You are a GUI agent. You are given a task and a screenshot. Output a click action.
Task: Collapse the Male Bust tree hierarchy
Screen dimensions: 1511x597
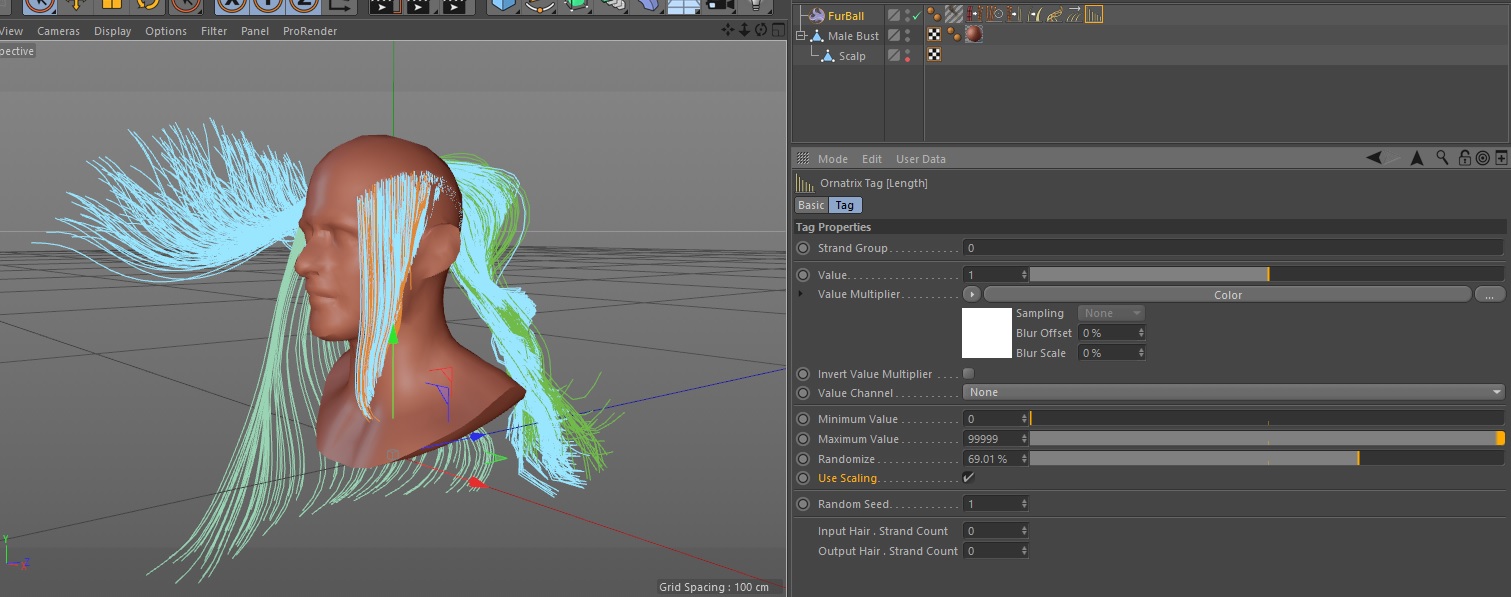tap(800, 35)
